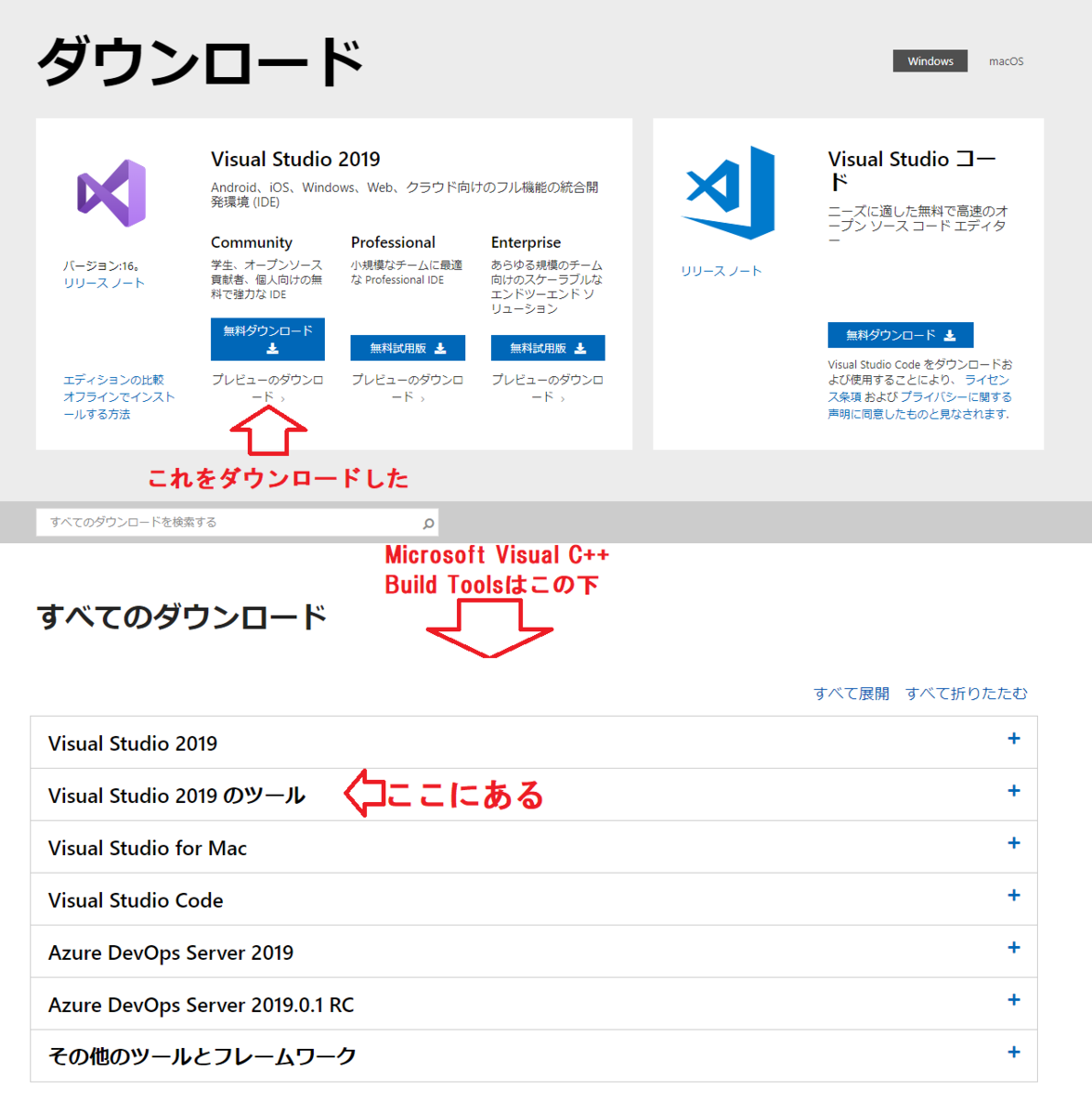Expand Visual Studio for Mac section
Screen dimensions: 1092x1114
pos(534,847)
